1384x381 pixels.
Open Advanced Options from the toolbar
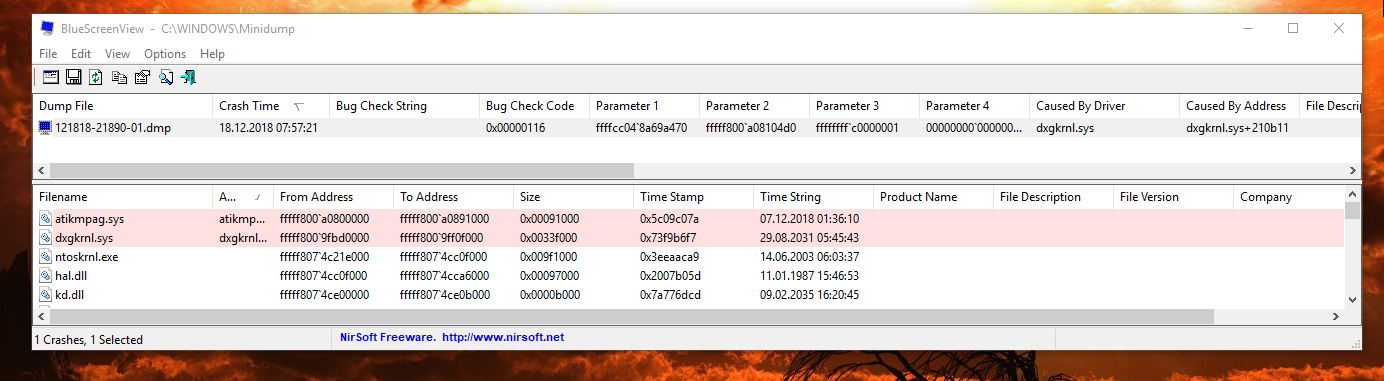50,77
